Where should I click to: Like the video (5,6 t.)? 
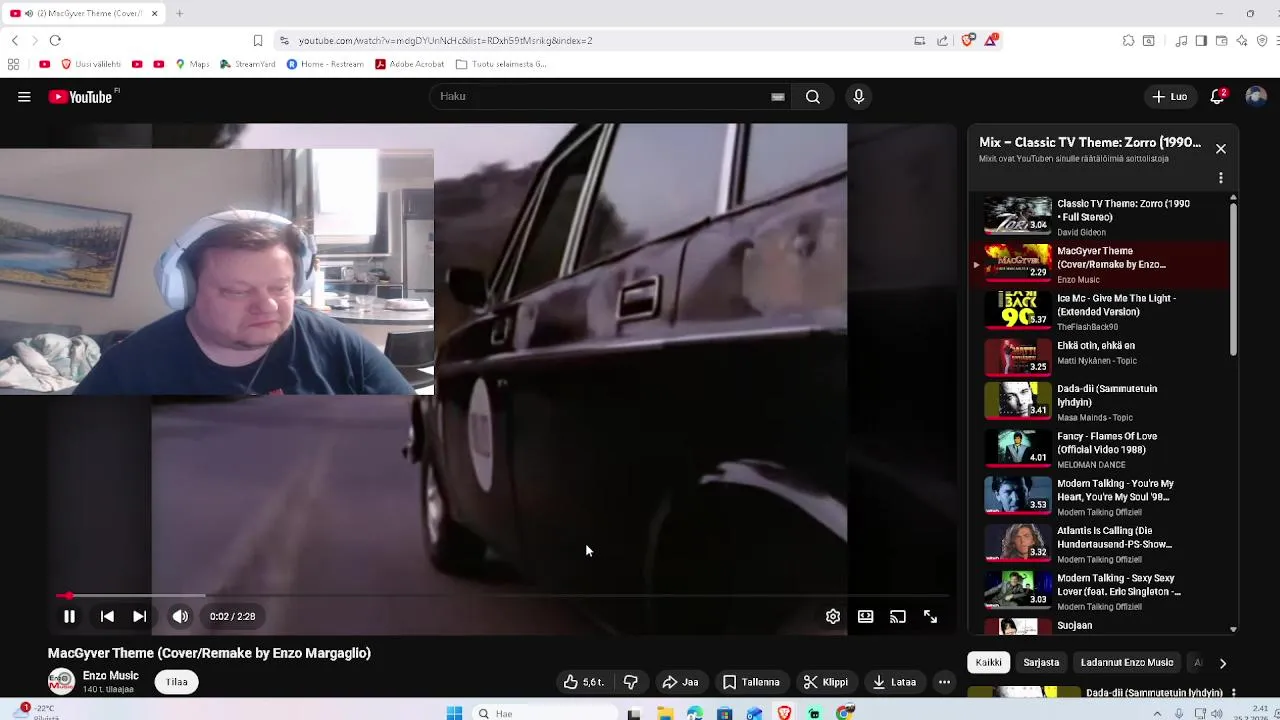pyautogui.click(x=582, y=682)
